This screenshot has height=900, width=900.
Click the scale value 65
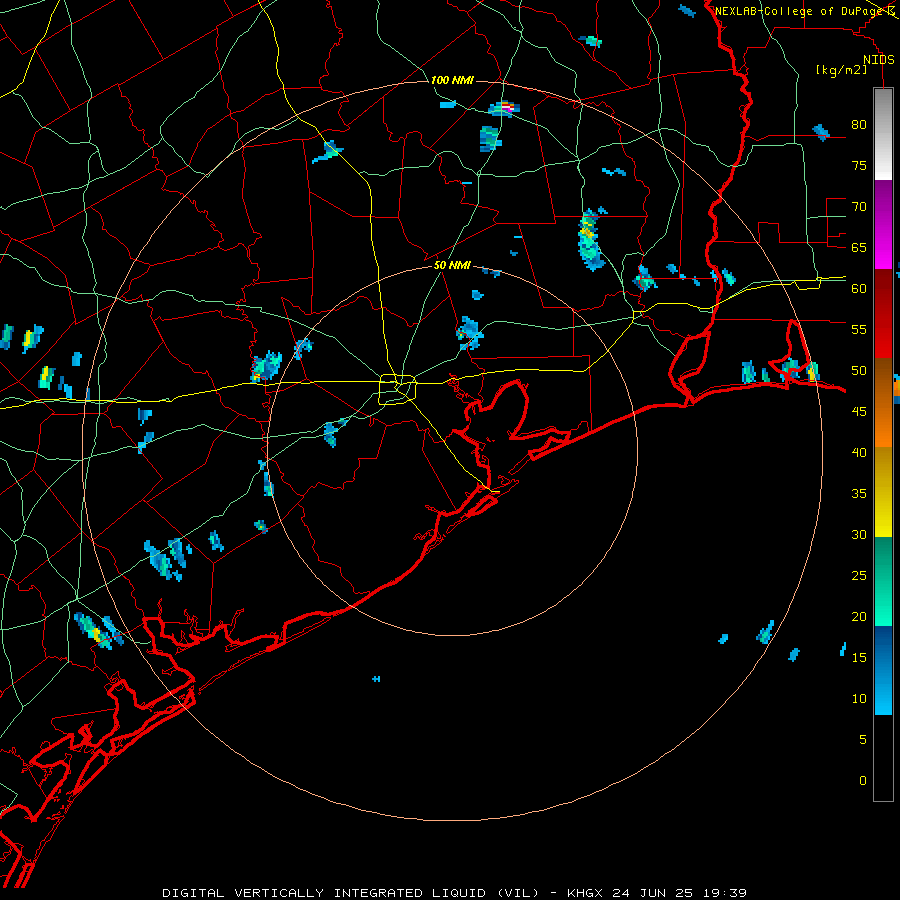(x=859, y=247)
